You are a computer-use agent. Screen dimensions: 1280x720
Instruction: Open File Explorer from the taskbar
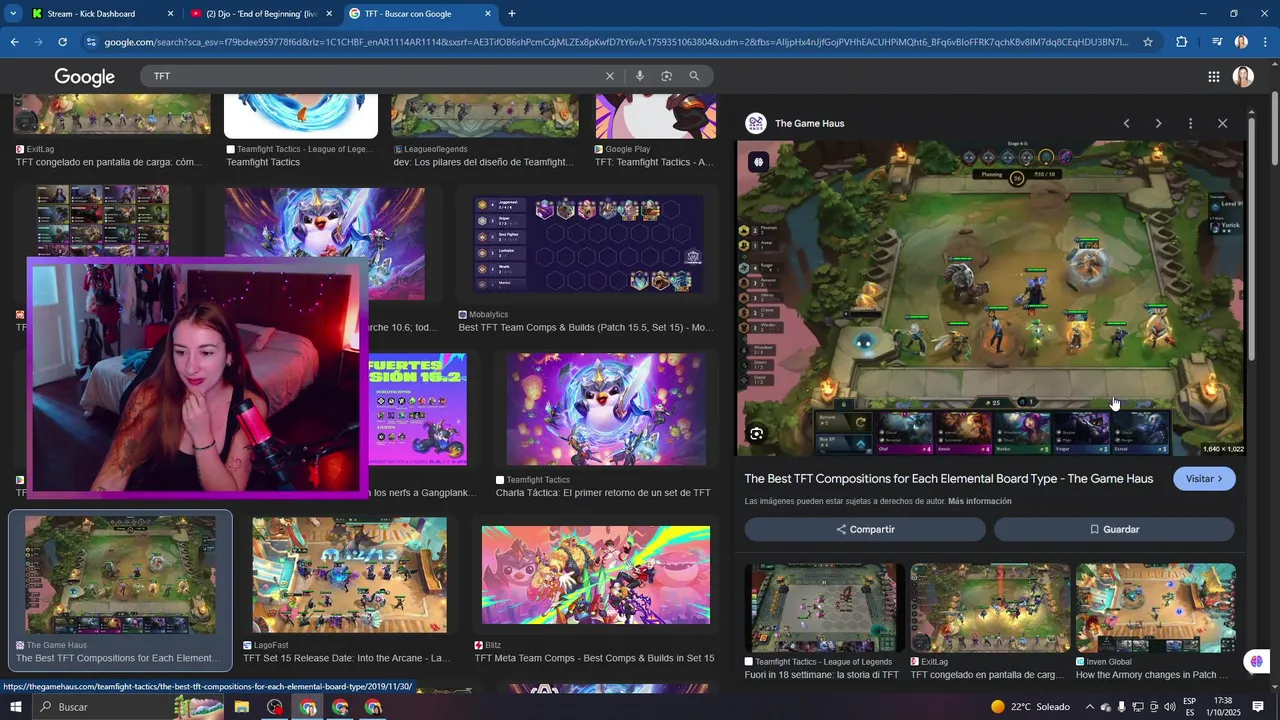242,707
